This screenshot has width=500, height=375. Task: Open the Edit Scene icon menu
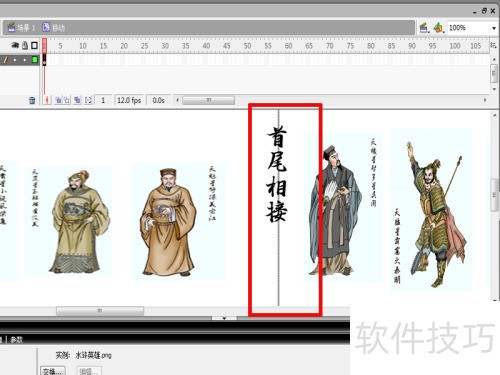coord(424,28)
